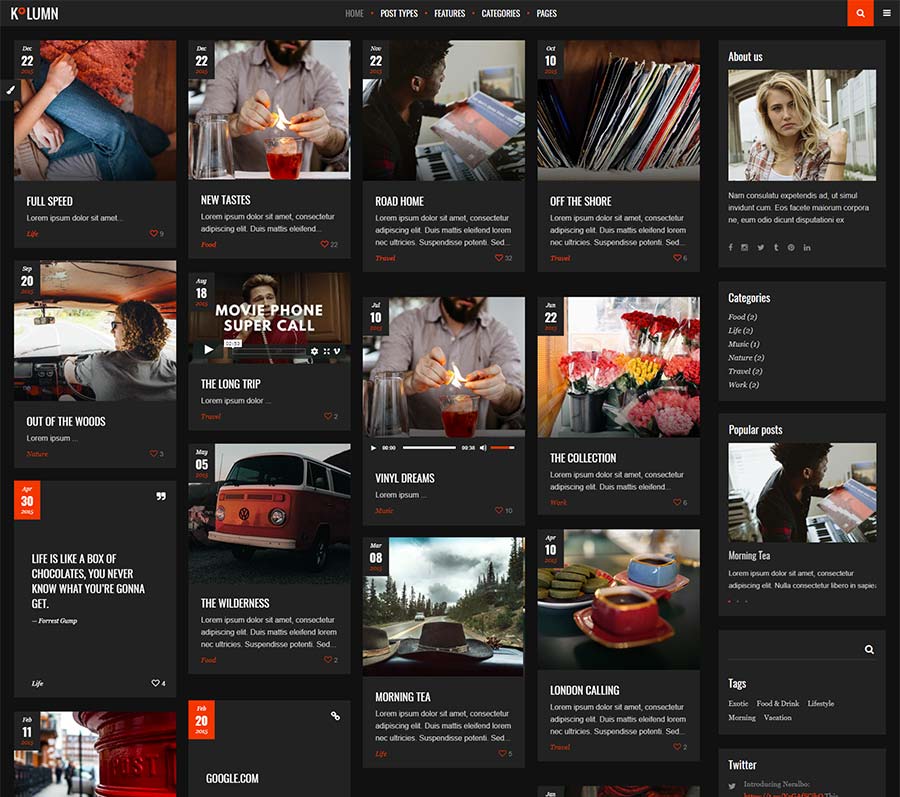Image resolution: width=900 pixels, height=797 pixels.
Task: Go to the Pages menu item
Action: coord(546,14)
